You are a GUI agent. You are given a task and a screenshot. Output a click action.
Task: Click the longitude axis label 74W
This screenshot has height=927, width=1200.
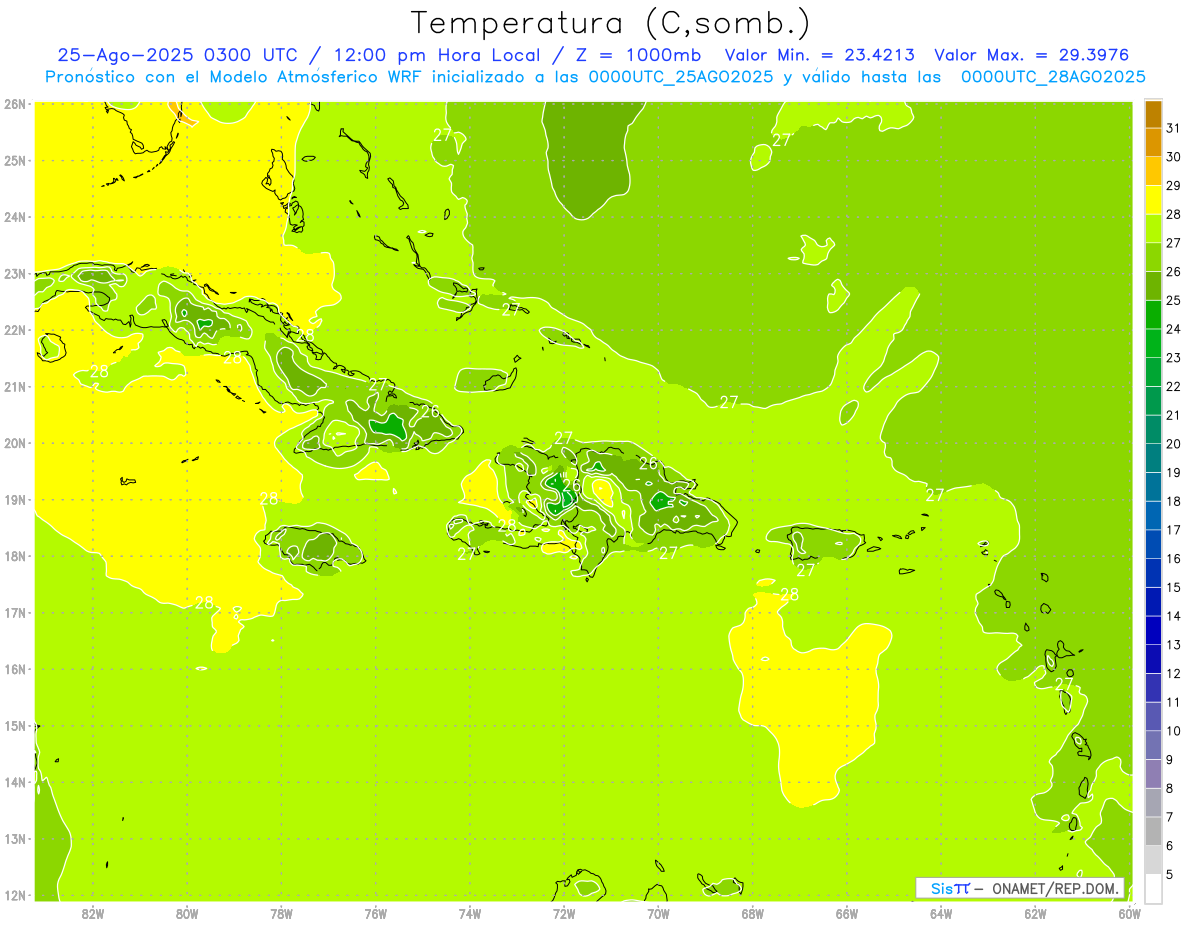[470, 913]
